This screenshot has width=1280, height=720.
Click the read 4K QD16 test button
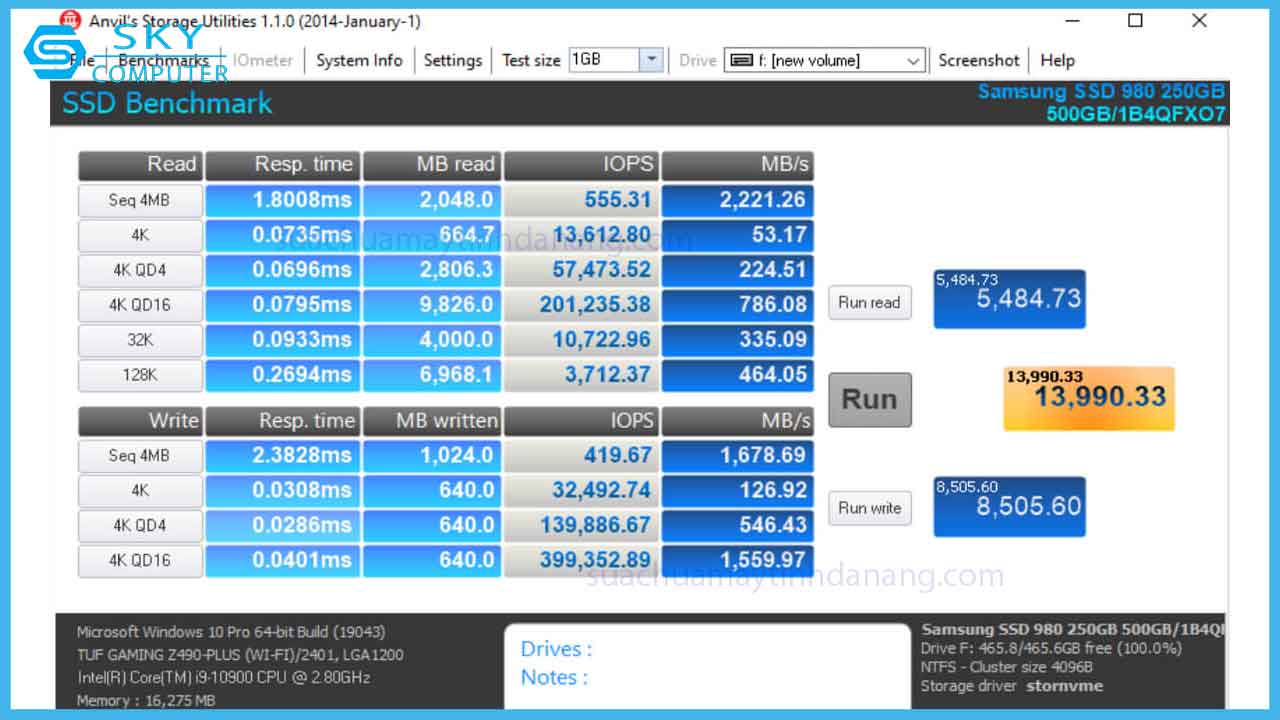(x=140, y=305)
